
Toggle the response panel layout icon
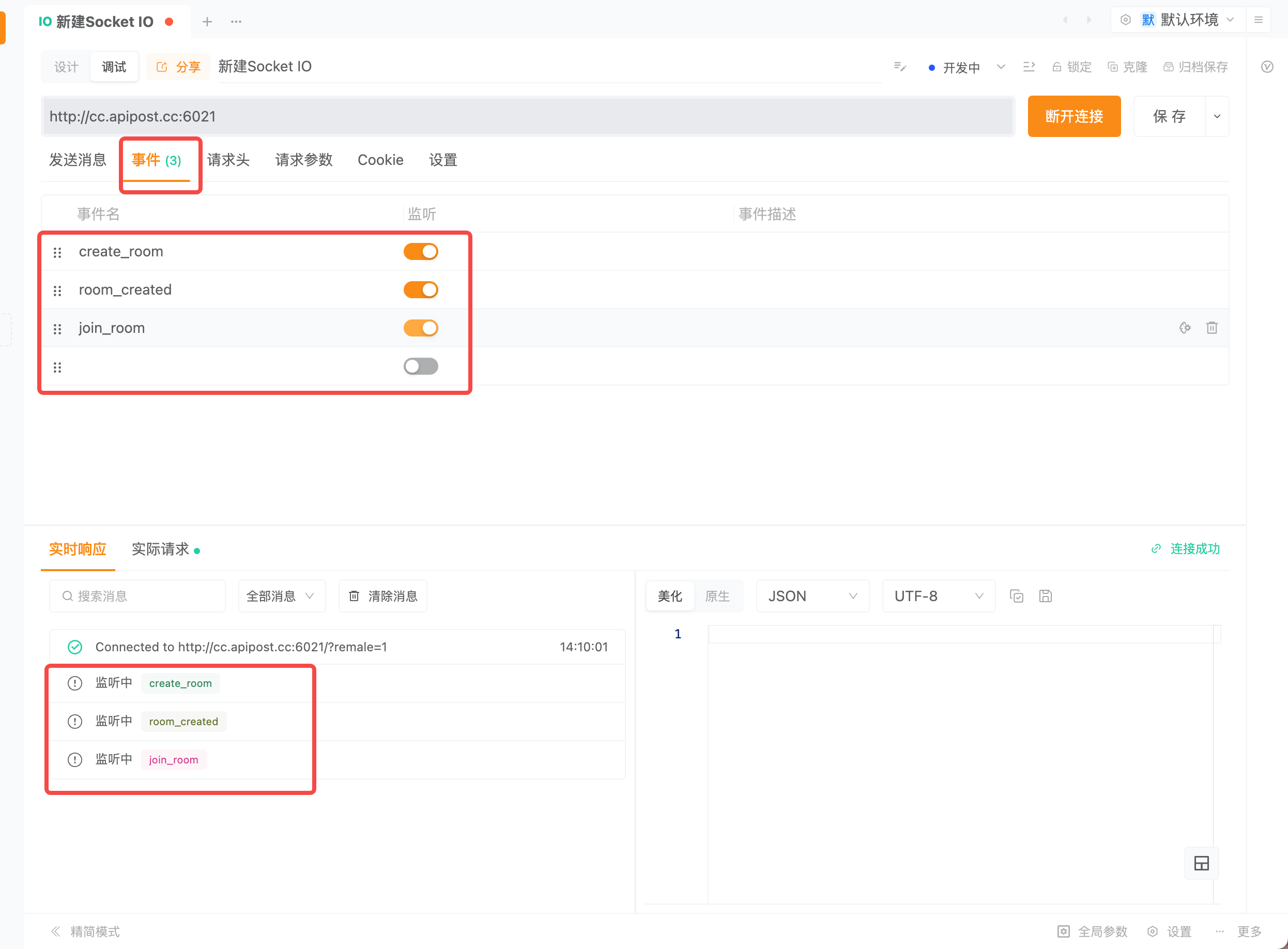pos(1201,863)
